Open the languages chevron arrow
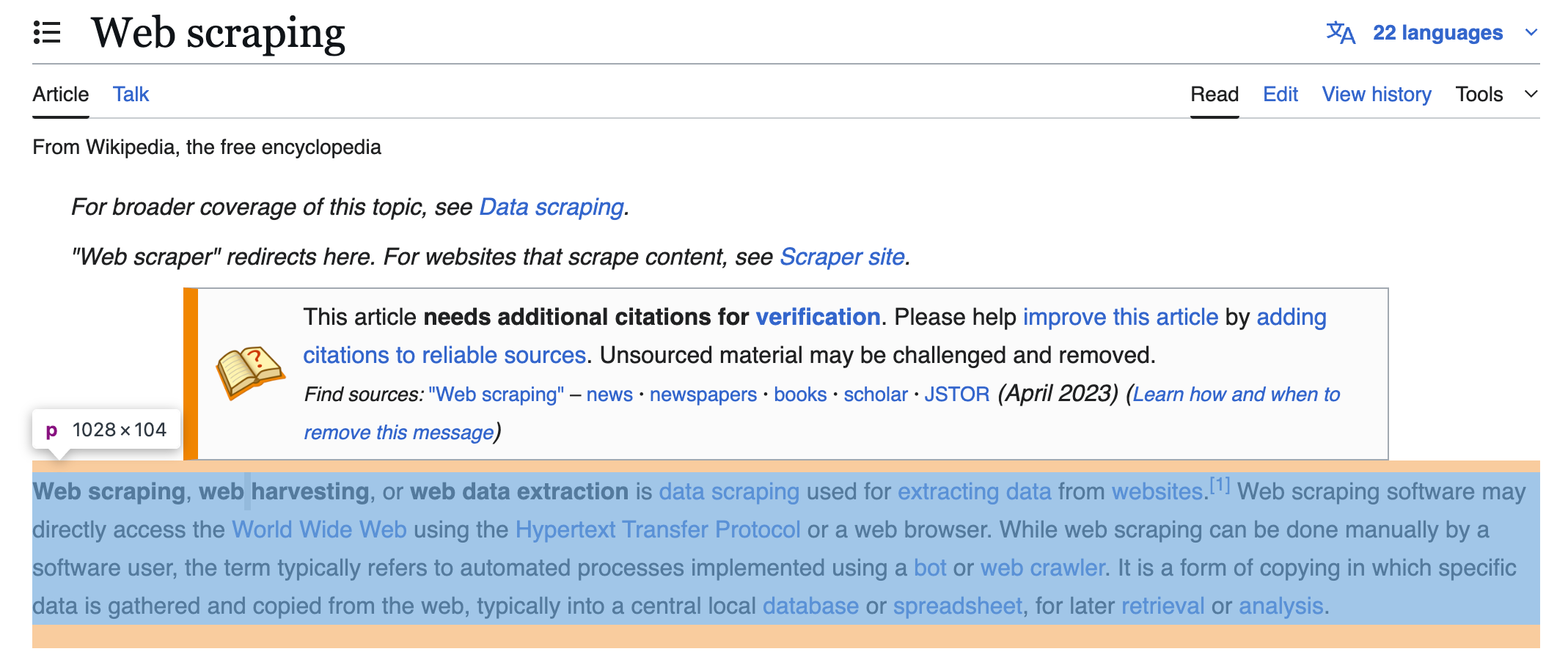 [x=1532, y=32]
